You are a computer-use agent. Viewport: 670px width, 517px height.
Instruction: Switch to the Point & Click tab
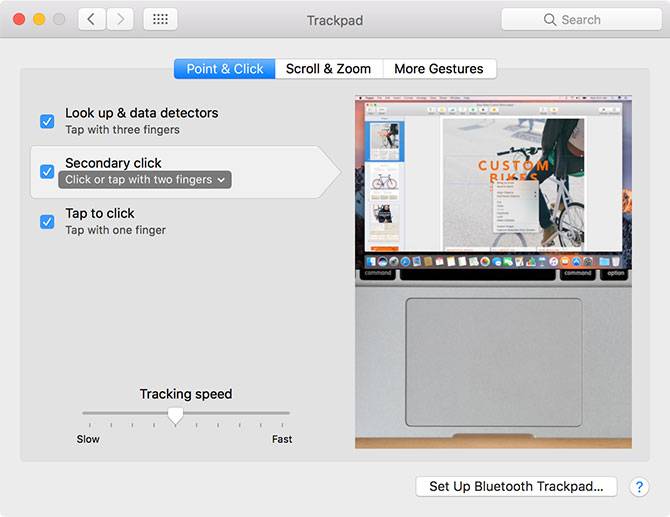click(225, 69)
